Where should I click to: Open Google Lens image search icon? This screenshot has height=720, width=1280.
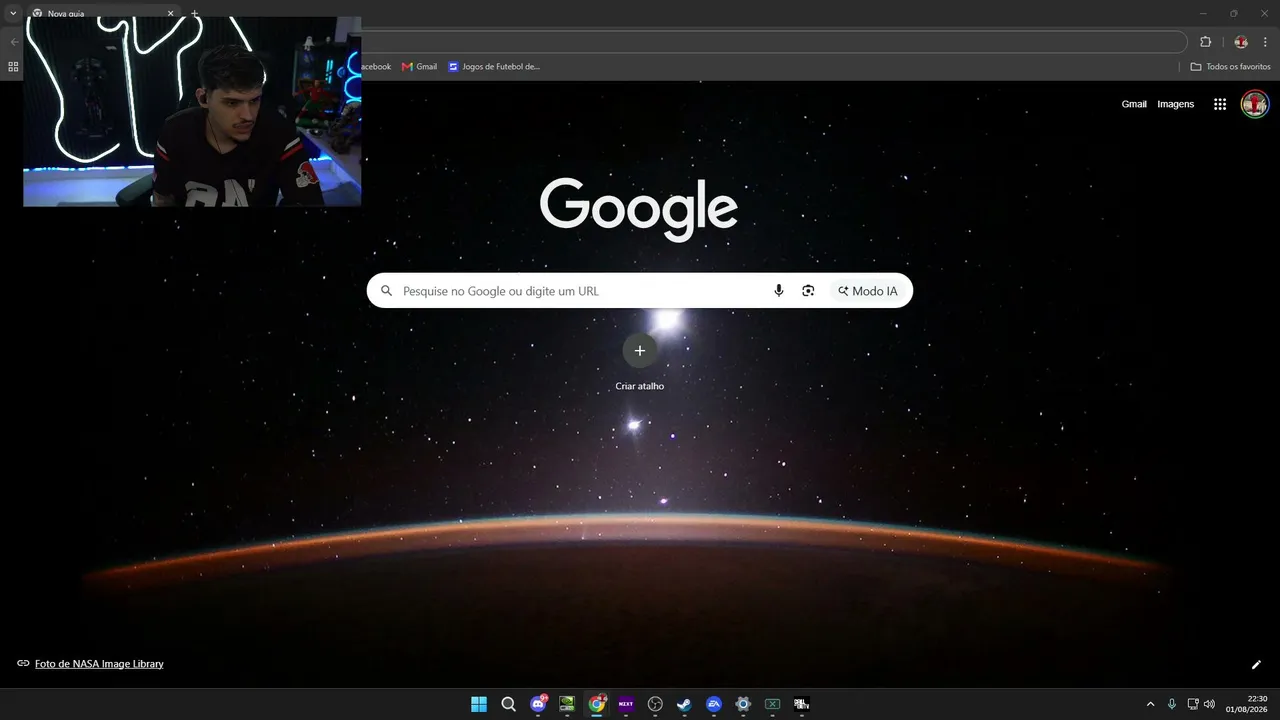(808, 291)
